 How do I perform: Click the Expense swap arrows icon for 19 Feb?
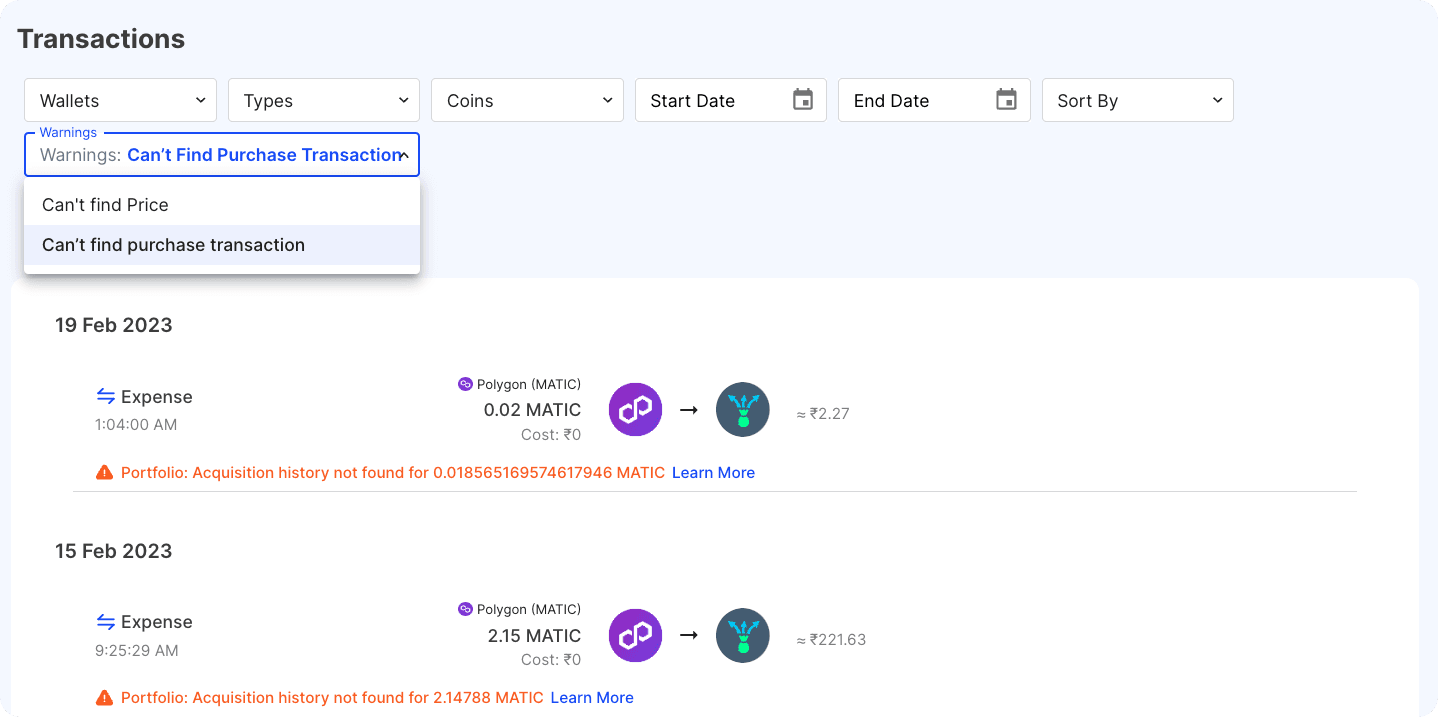tap(106, 396)
